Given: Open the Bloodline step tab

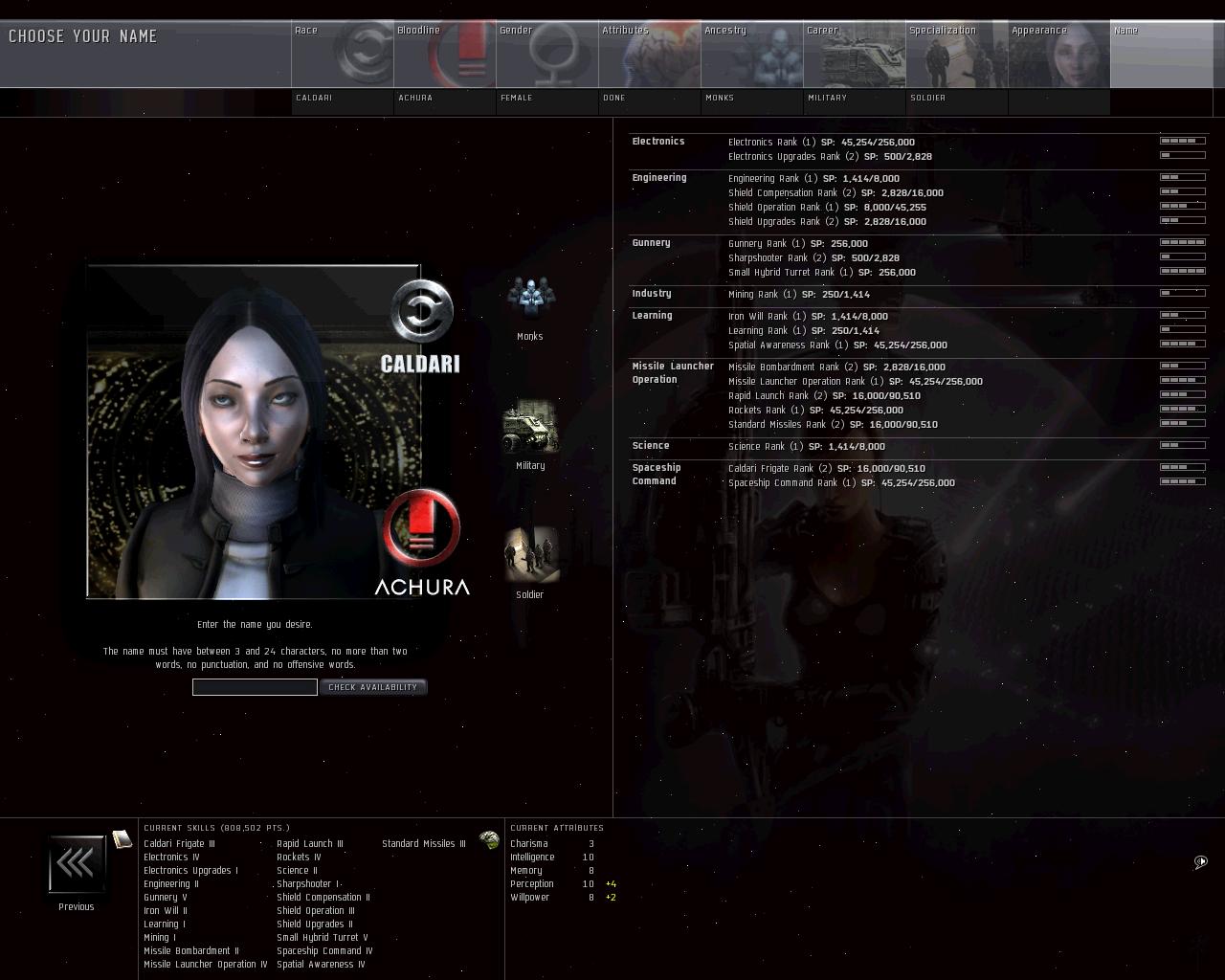Looking at the screenshot, I should point(445,55).
